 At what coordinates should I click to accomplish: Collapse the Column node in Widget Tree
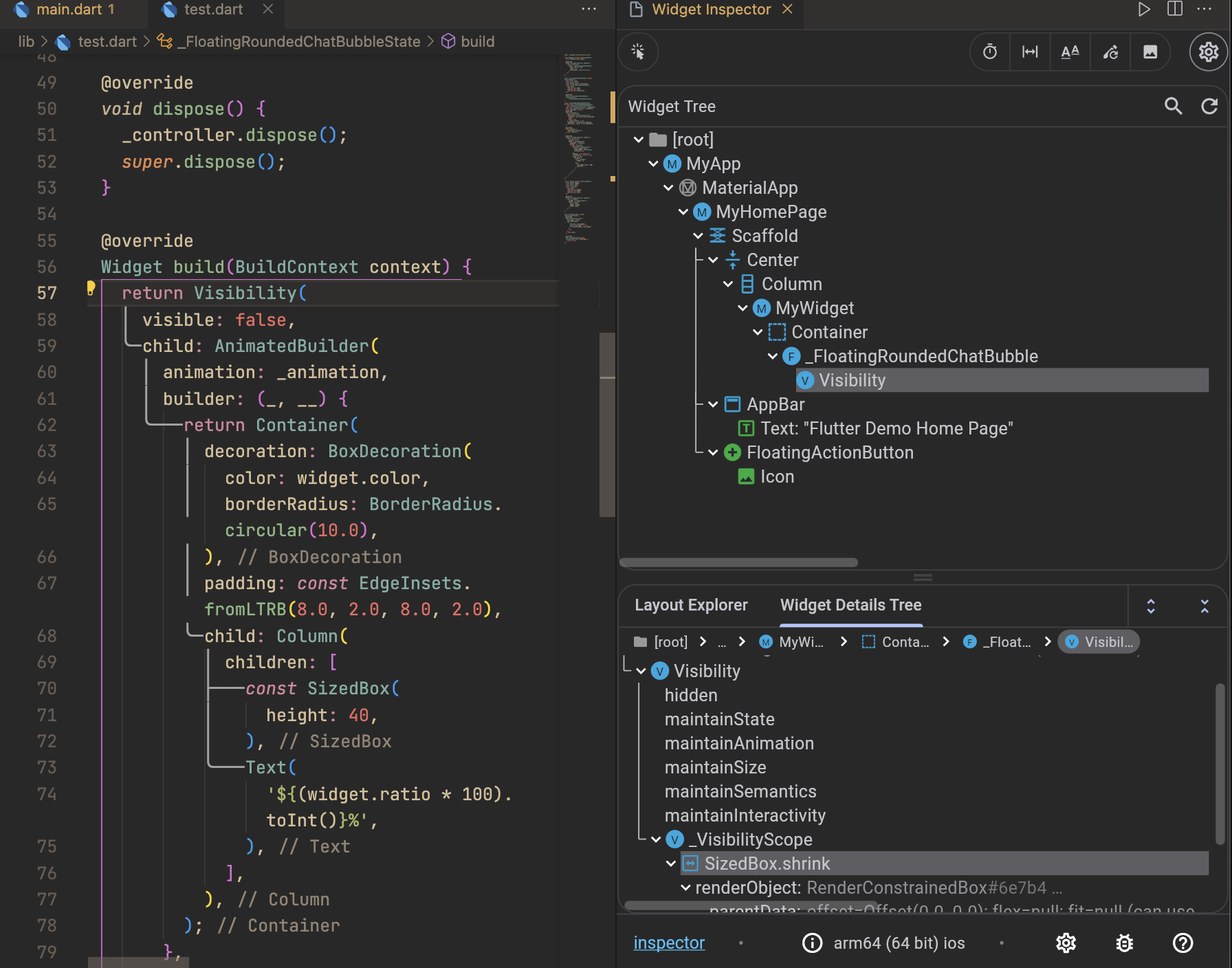[x=728, y=284]
